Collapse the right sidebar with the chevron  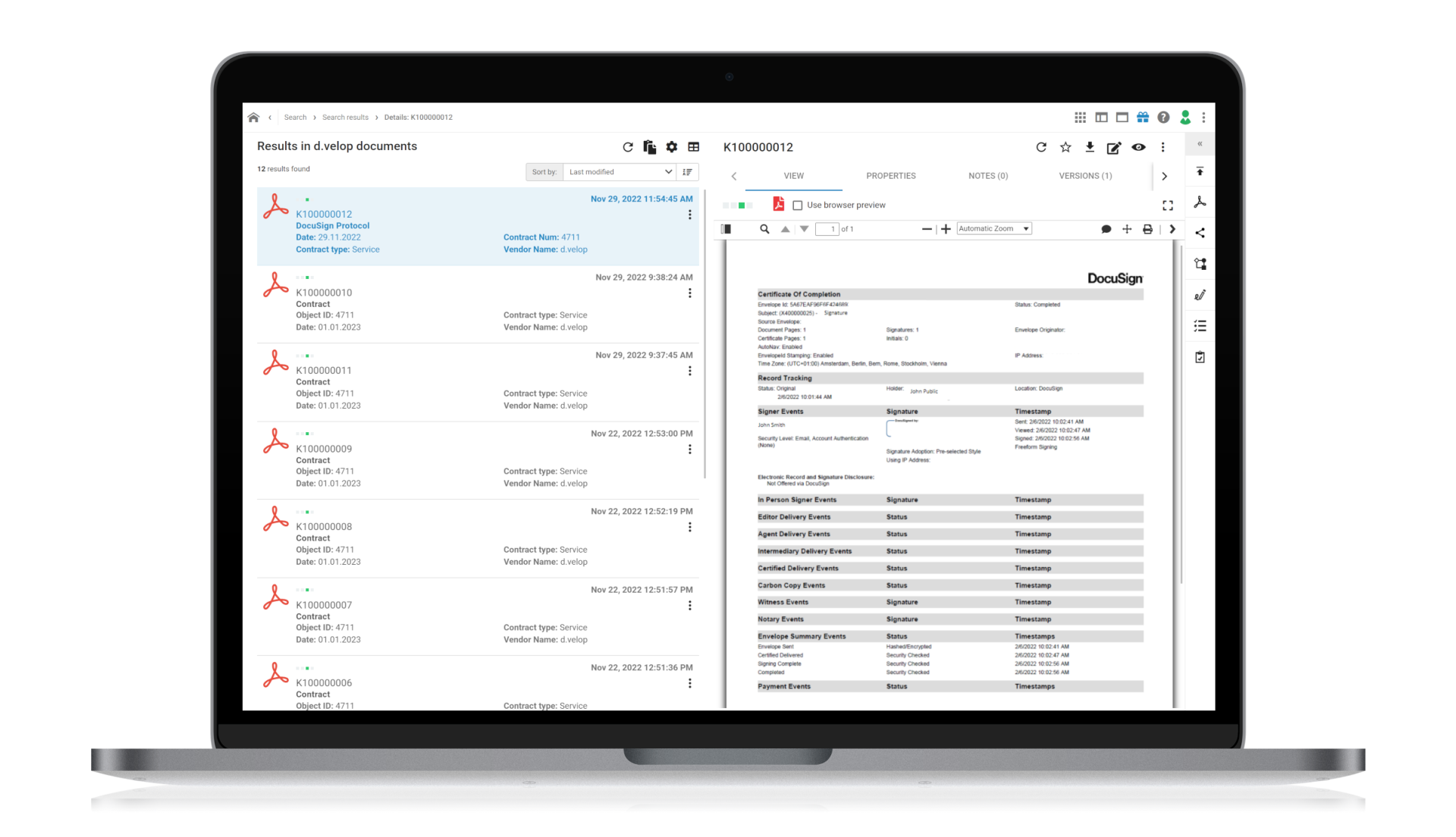click(x=1199, y=143)
